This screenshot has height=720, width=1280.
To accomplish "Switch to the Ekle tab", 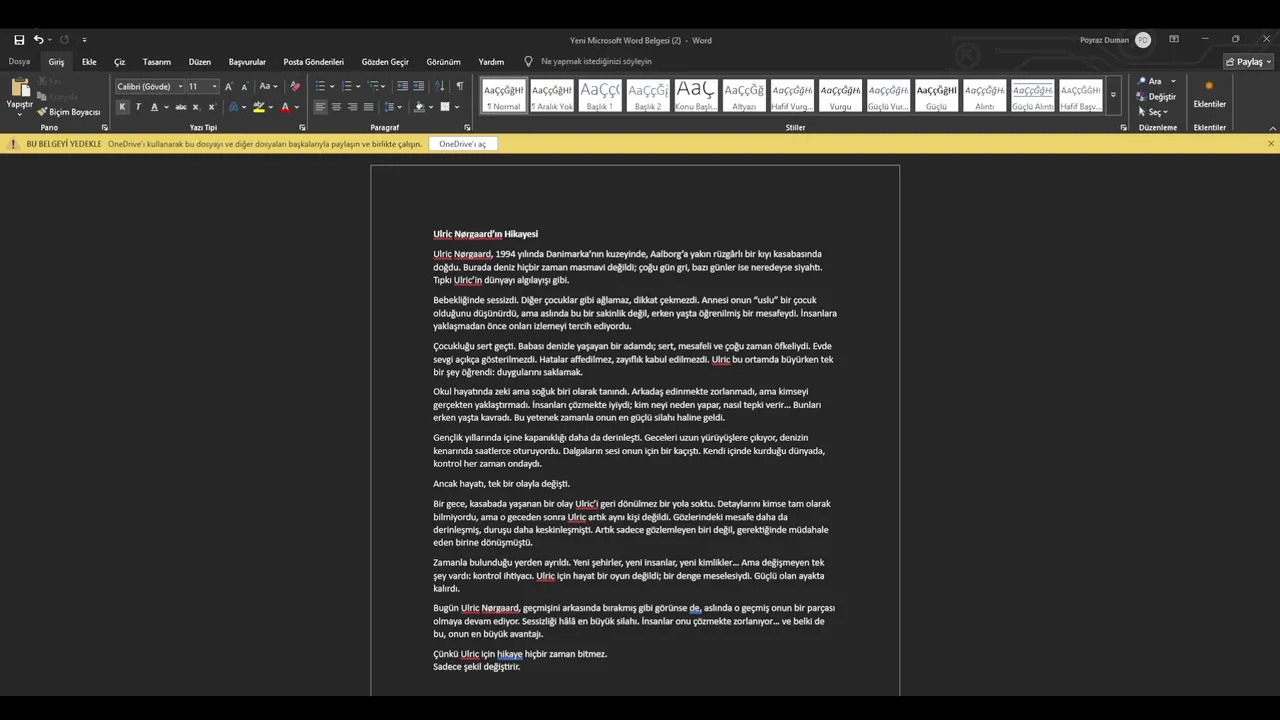I will 89,62.
